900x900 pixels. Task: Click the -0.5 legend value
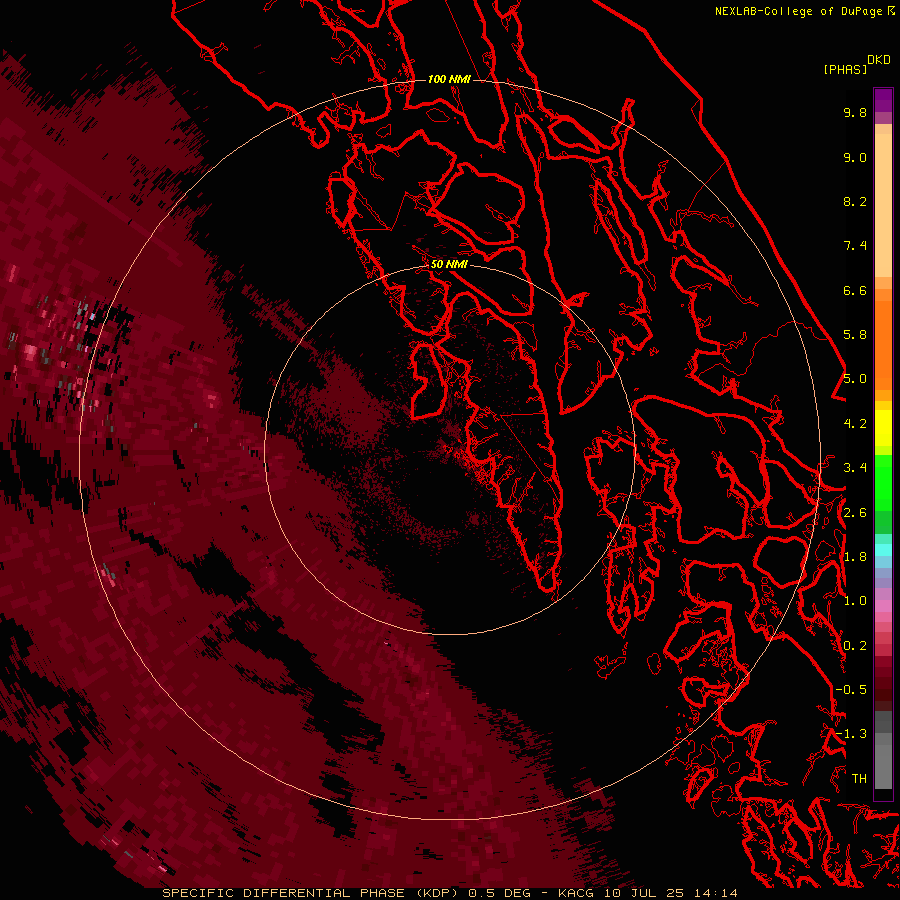(x=851, y=690)
